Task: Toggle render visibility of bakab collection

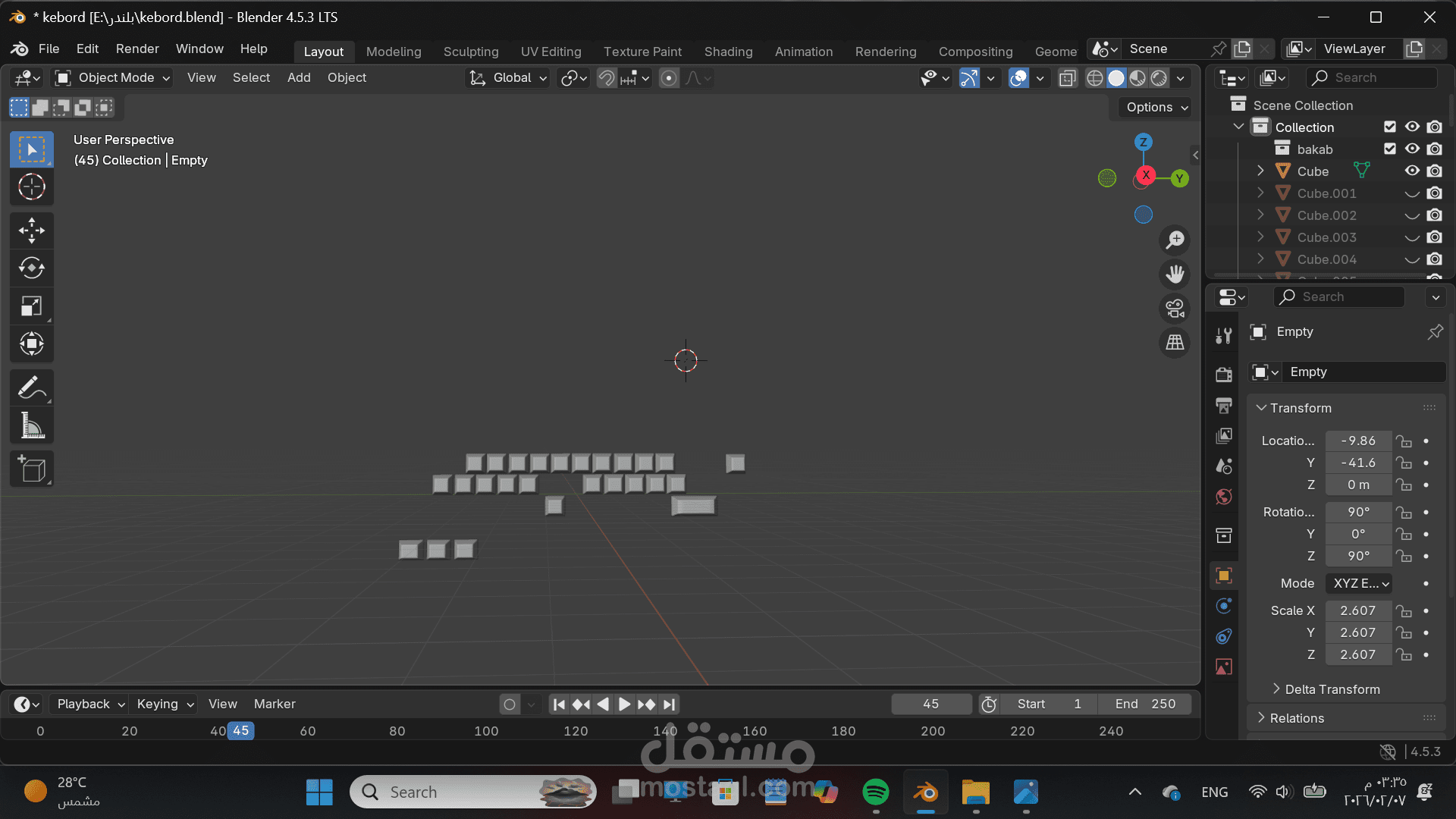Action: (1434, 149)
